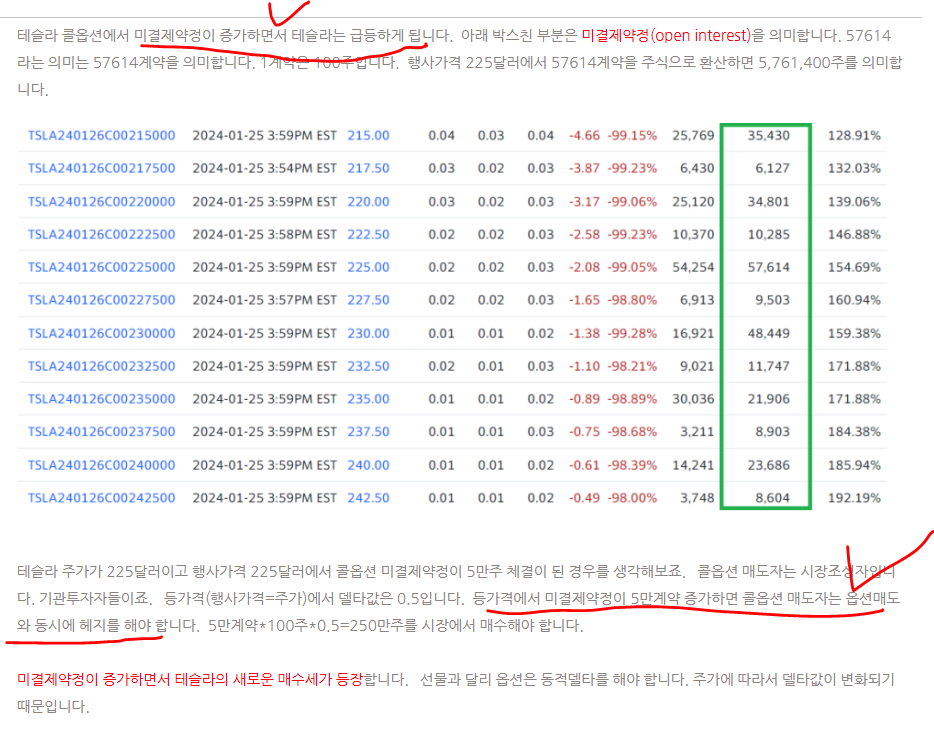
Task: Open contract link TSLA240126C00222500
Action: click(102, 235)
